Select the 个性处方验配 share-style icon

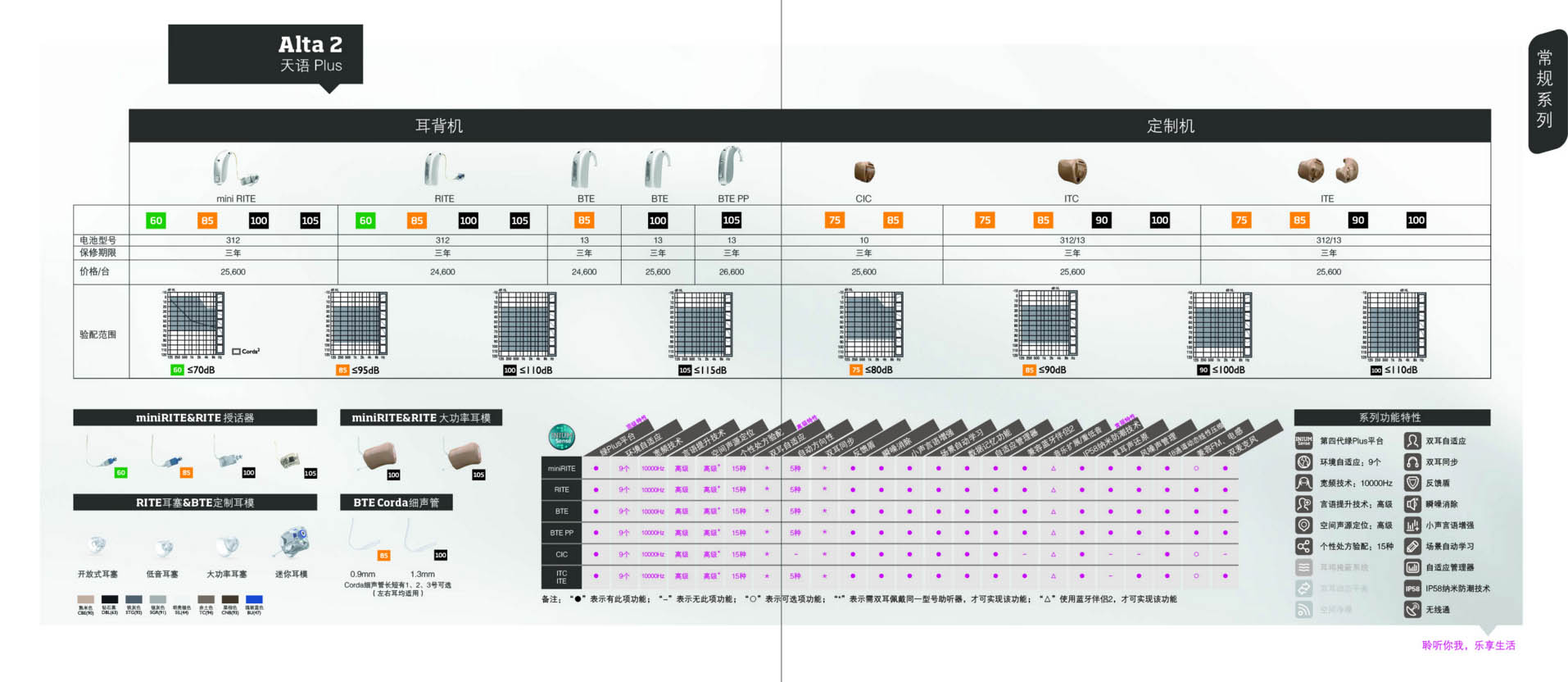(1303, 546)
